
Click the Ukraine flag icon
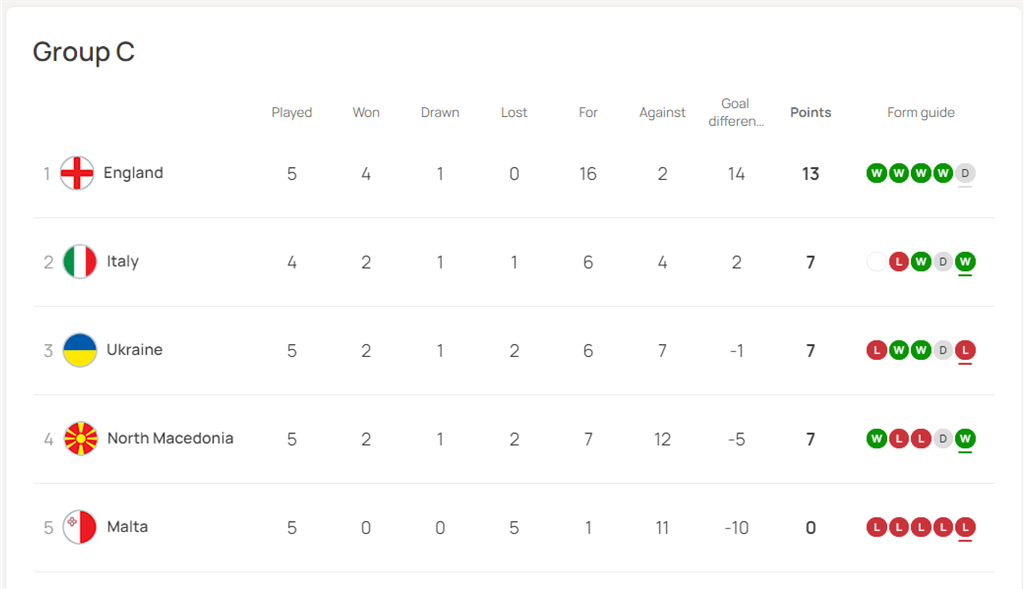pos(80,350)
